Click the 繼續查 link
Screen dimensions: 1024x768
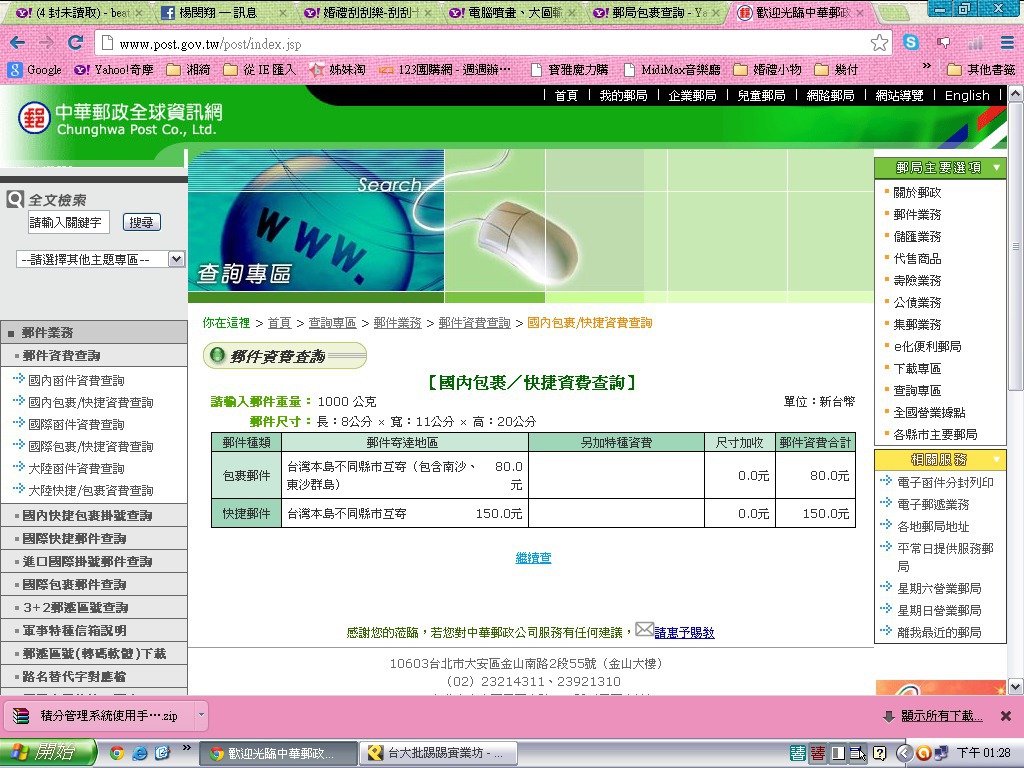533,558
